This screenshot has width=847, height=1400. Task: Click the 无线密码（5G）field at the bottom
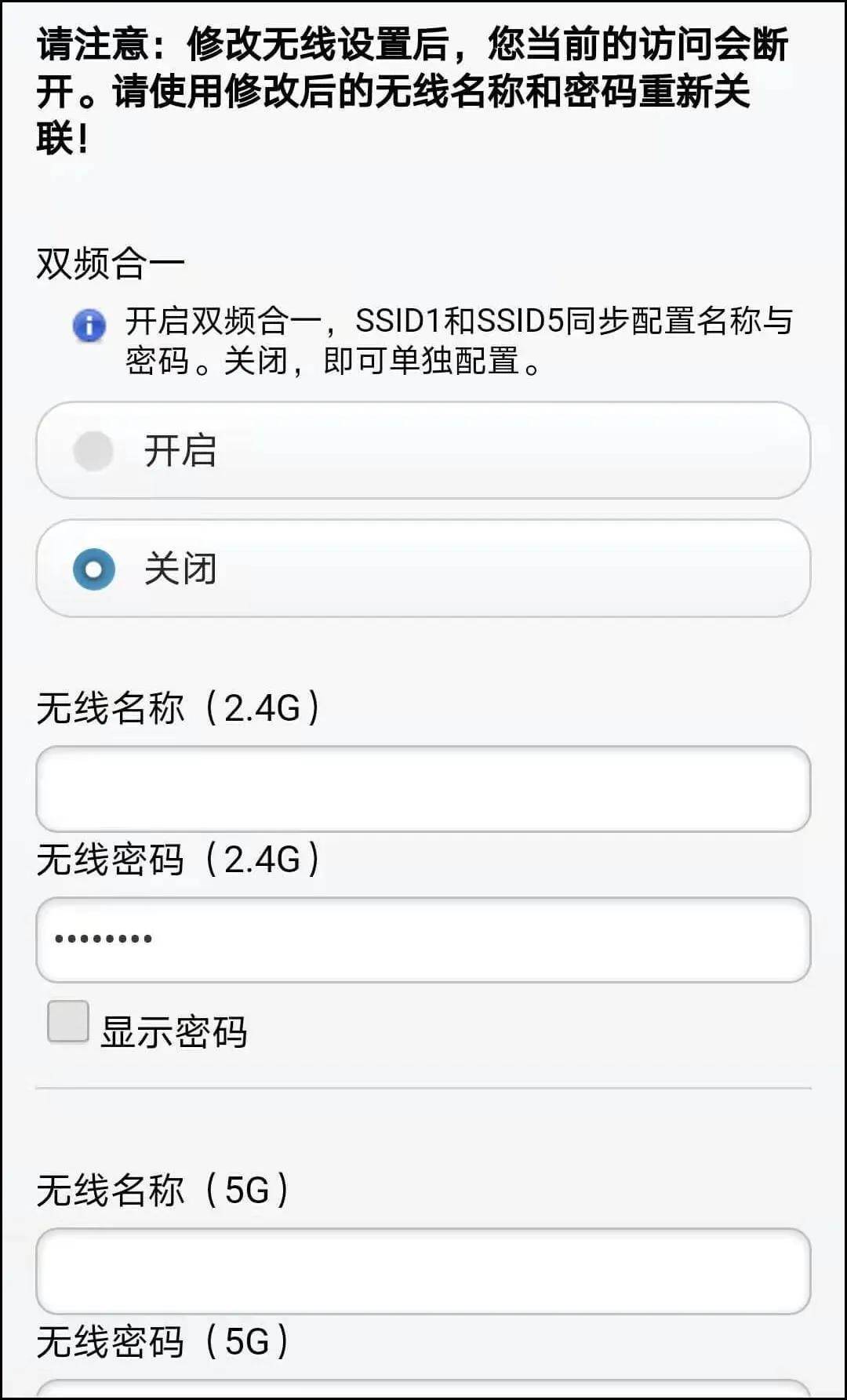click(x=423, y=1388)
